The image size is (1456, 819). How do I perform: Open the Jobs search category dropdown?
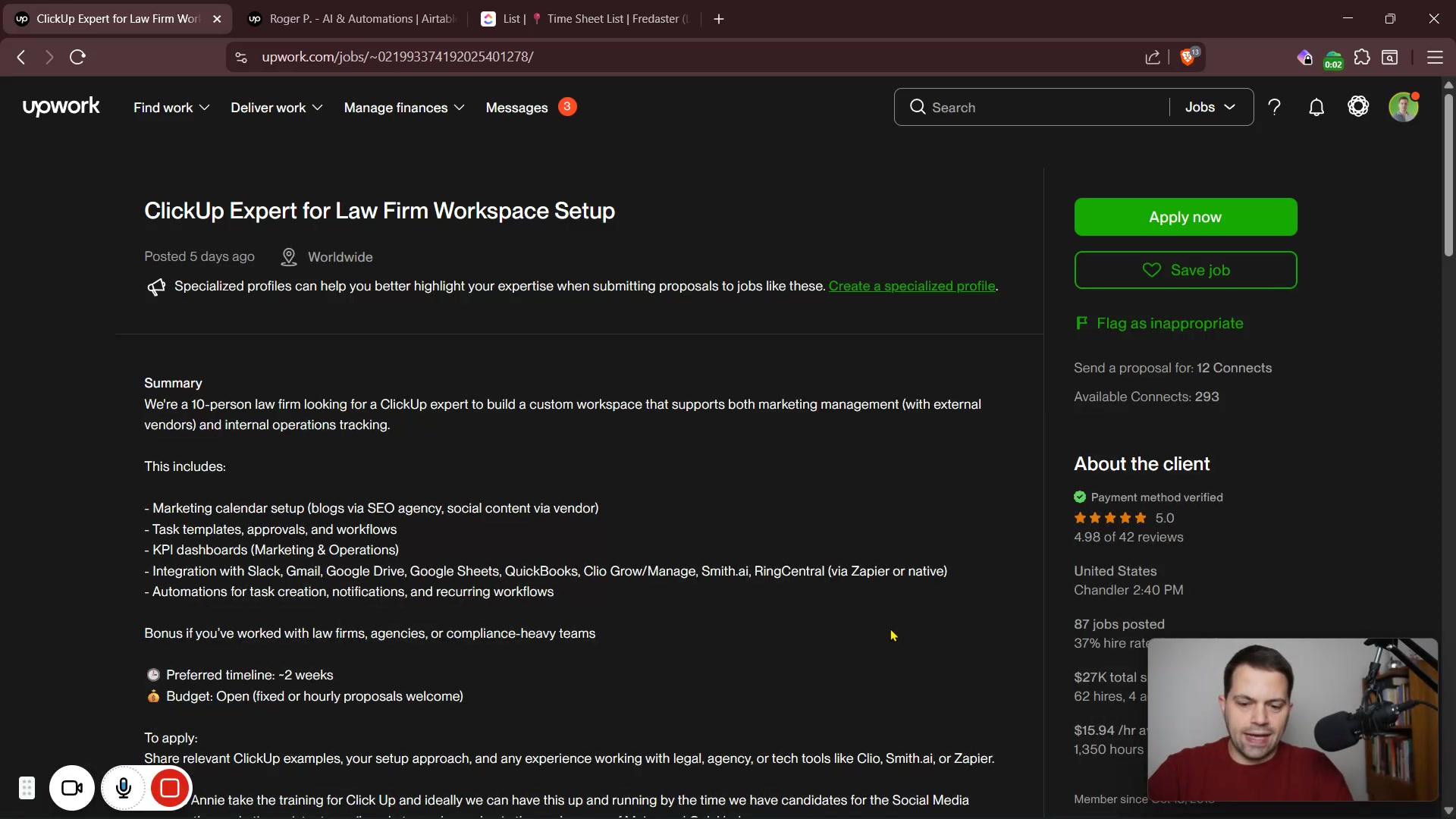1210,108
